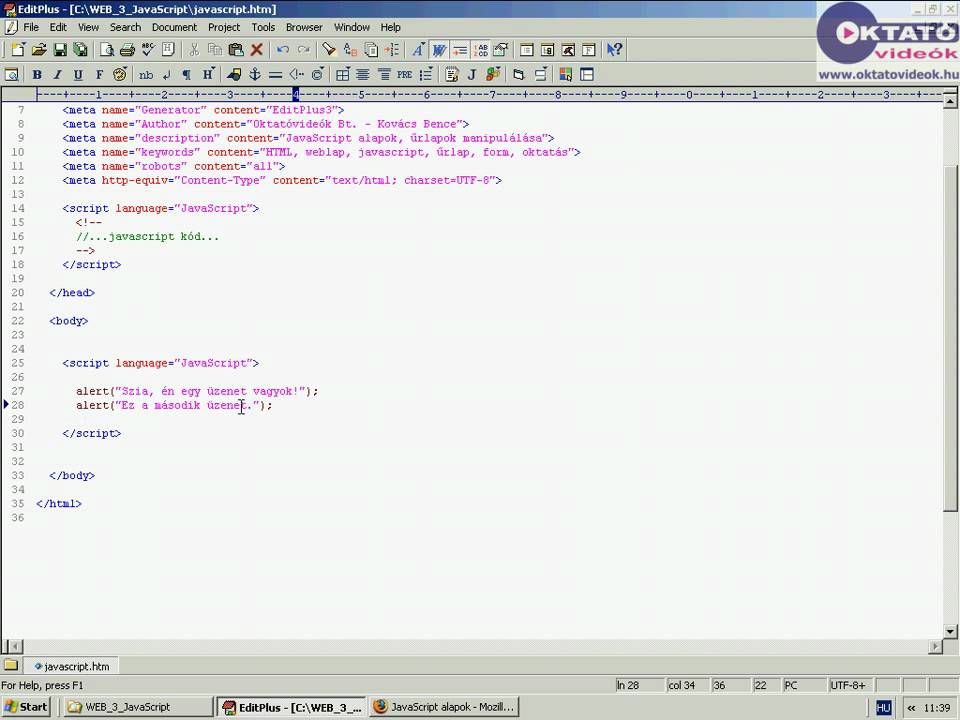Click the Center alignment icon
Image resolution: width=960 pixels, height=720 pixels.
pos(363,75)
